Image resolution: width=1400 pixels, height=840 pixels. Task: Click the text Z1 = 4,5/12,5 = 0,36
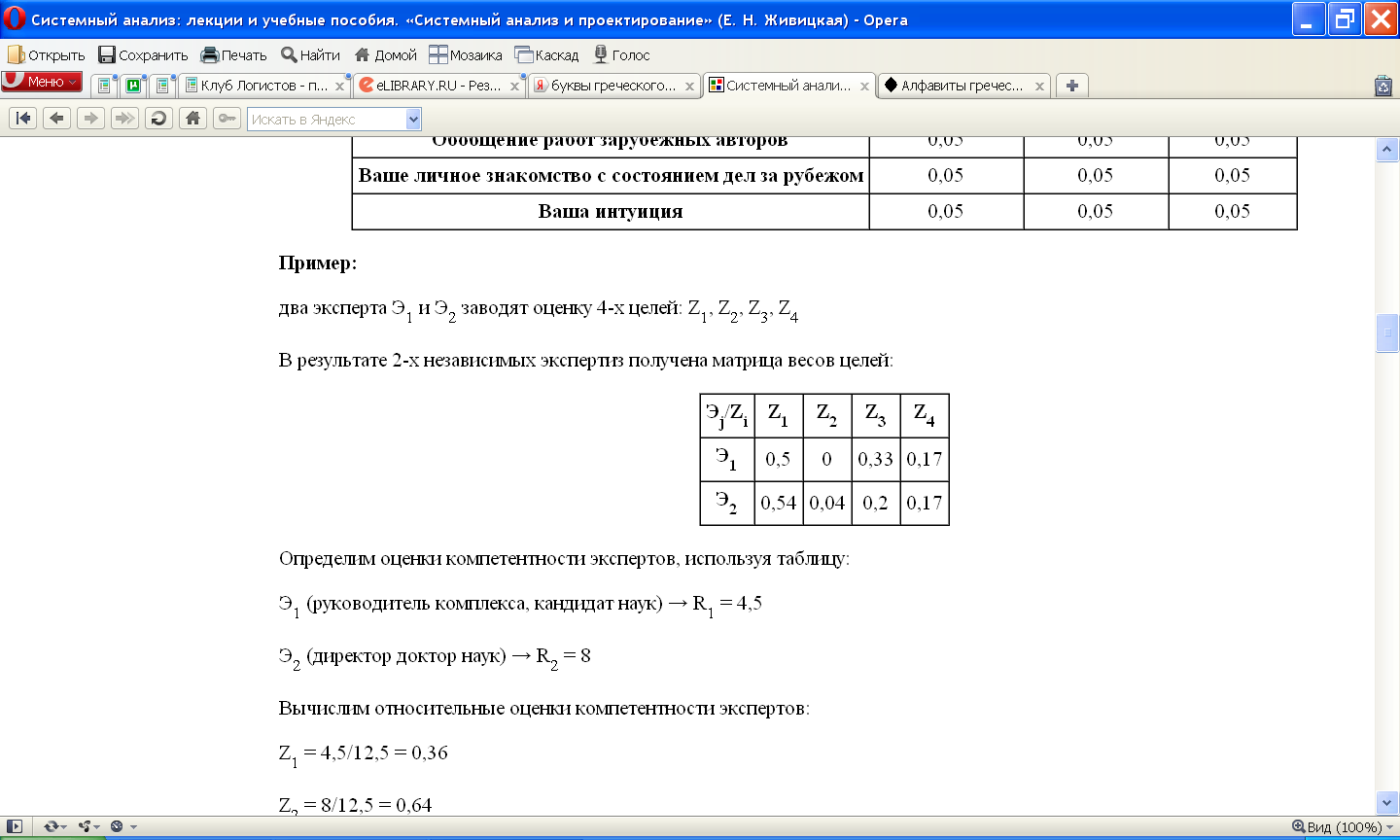pos(363,754)
